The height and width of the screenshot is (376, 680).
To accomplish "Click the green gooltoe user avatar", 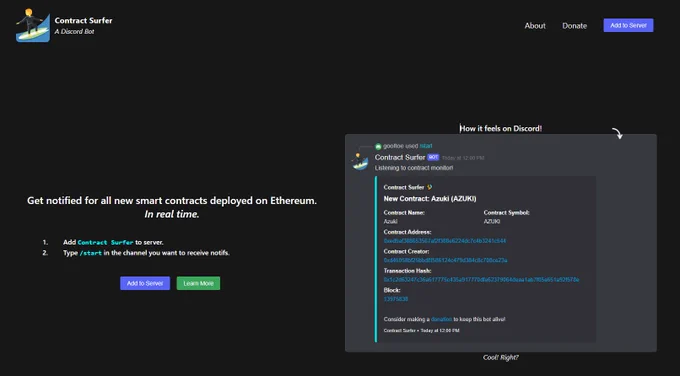I will [378, 147].
